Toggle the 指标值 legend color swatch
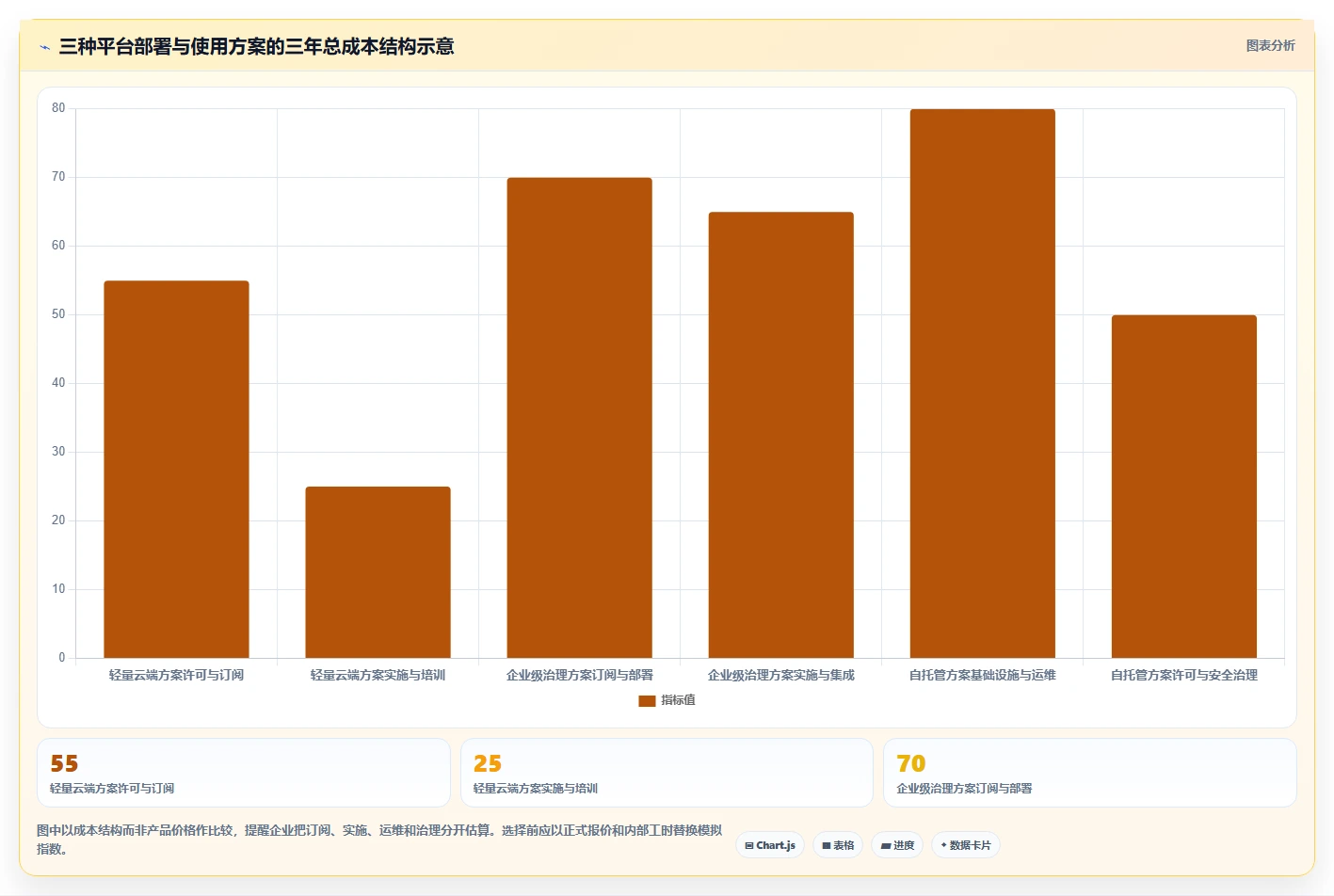Image resolution: width=1334 pixels, height=896 pixels. click(x=647, y=700)
